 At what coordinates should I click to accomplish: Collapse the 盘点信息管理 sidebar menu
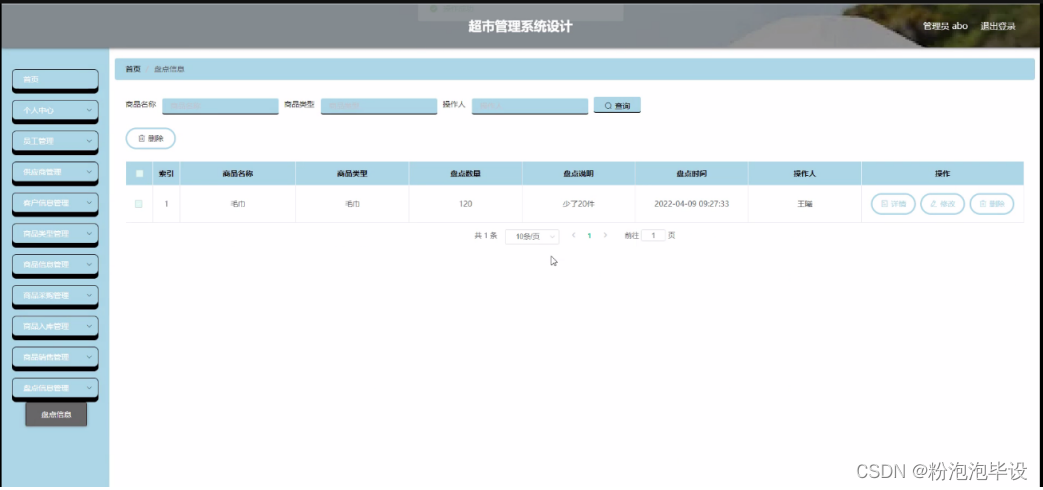point(55,388)
